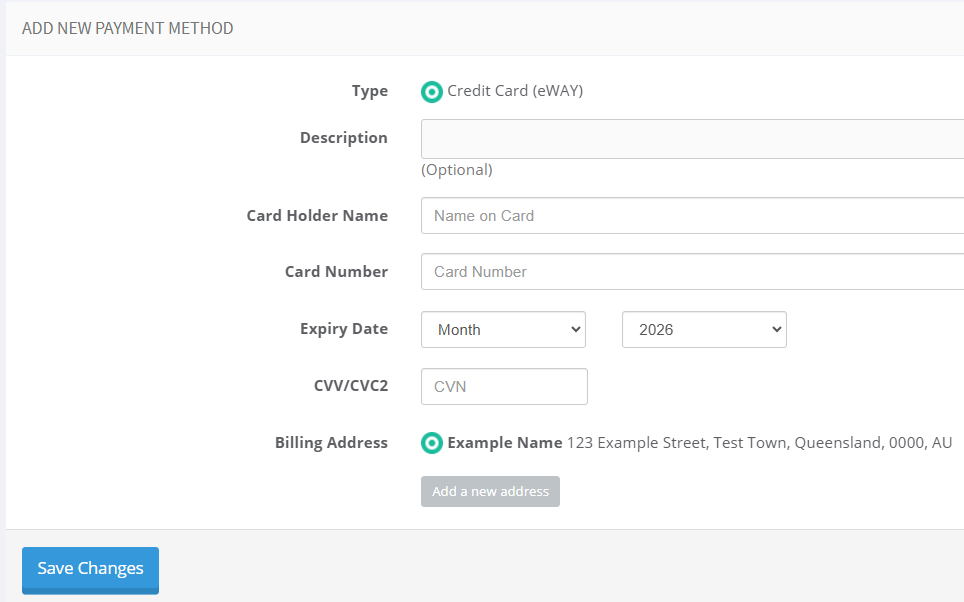Select the Example Name billing address radio
Image resolution: width=964 pixels, height=602 pixels.
(432, 443)
